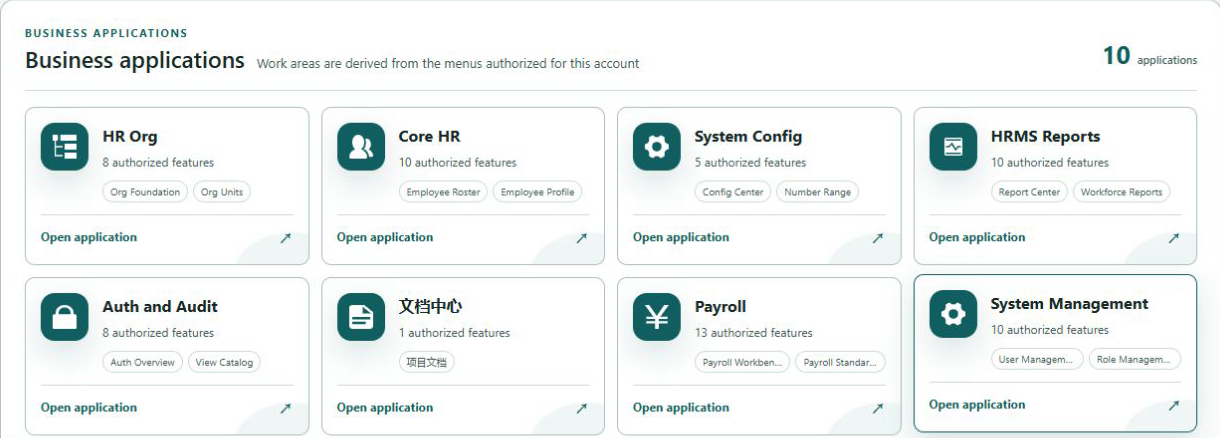Screen dimensions: 1220x438
Task: Click the arrow icon on HRMS Reports card
Action: click(x=1173, y=238)
